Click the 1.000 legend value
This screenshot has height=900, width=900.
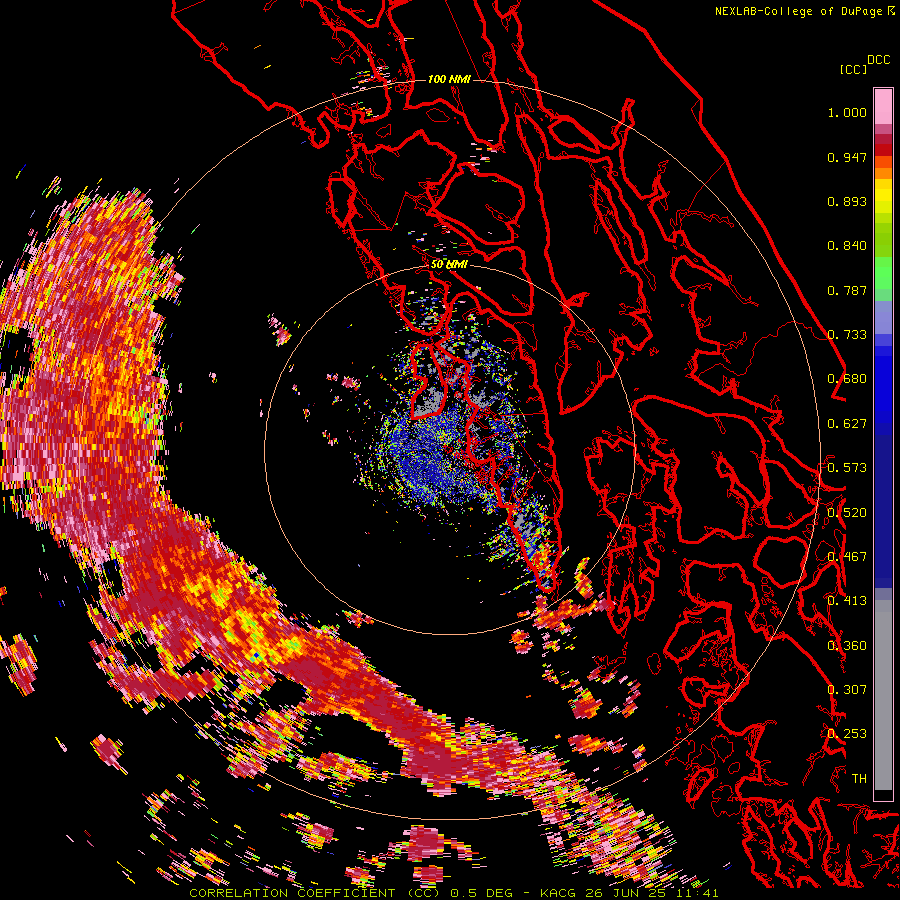click(847, 112)
